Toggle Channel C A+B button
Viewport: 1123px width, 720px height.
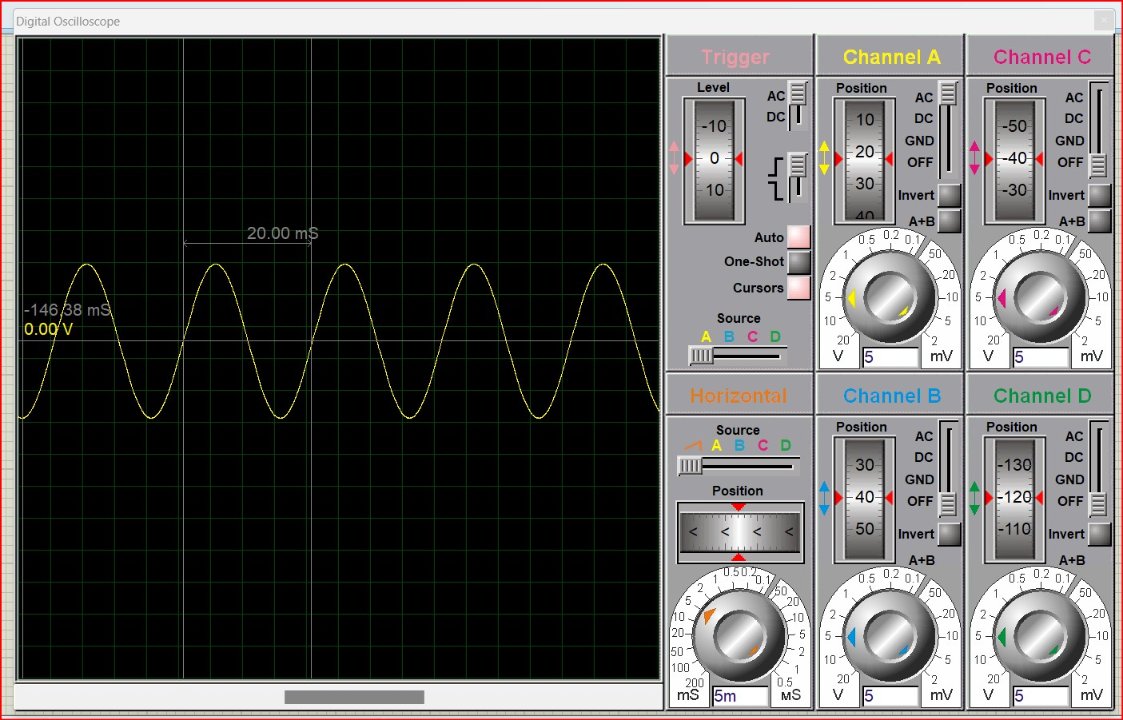tap(1099, 221)
